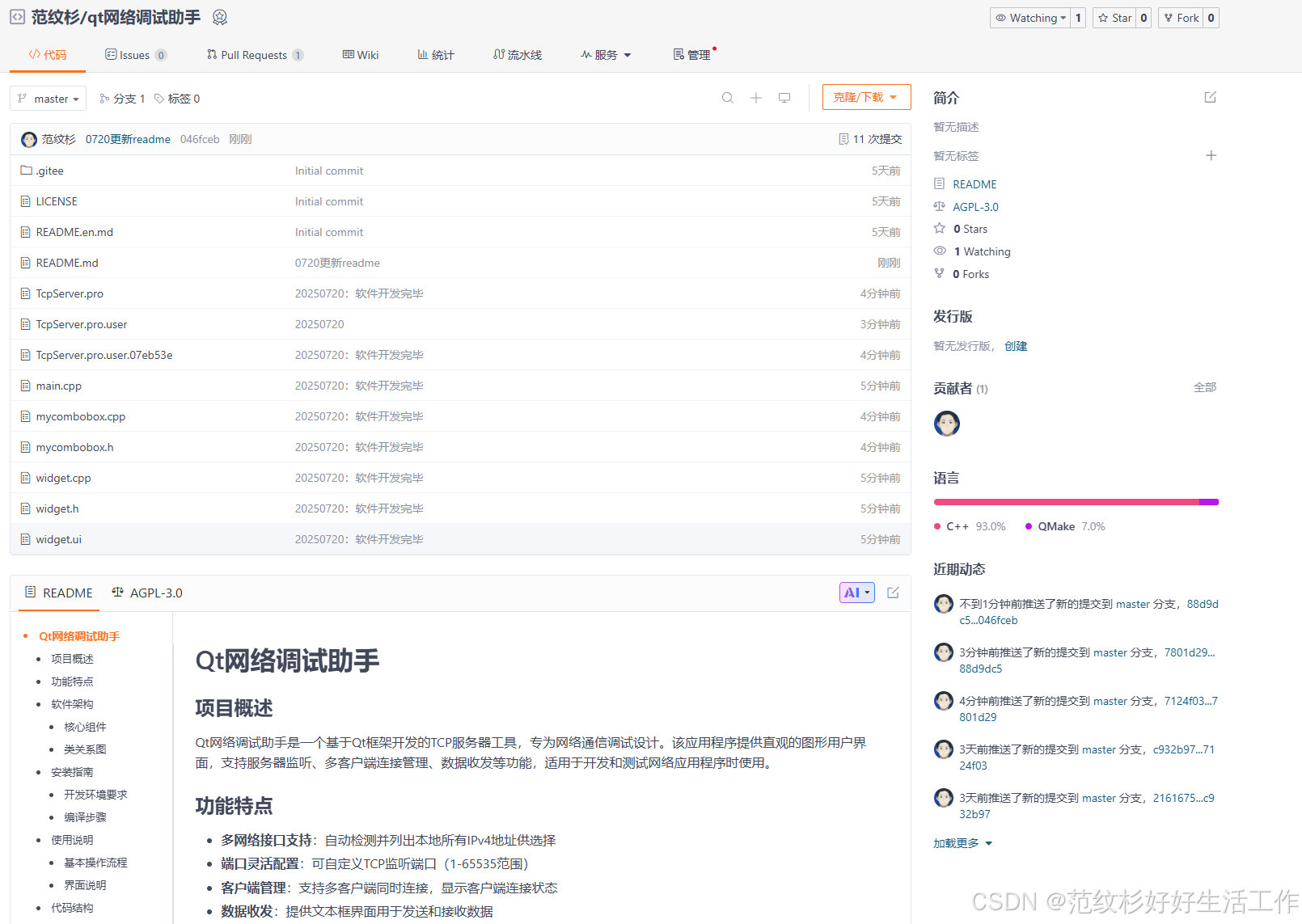The width and height of the screenshot is (1302, 924).
Task: Open the 流水线 pipeline tab
Action: click(x=518, y=55)
